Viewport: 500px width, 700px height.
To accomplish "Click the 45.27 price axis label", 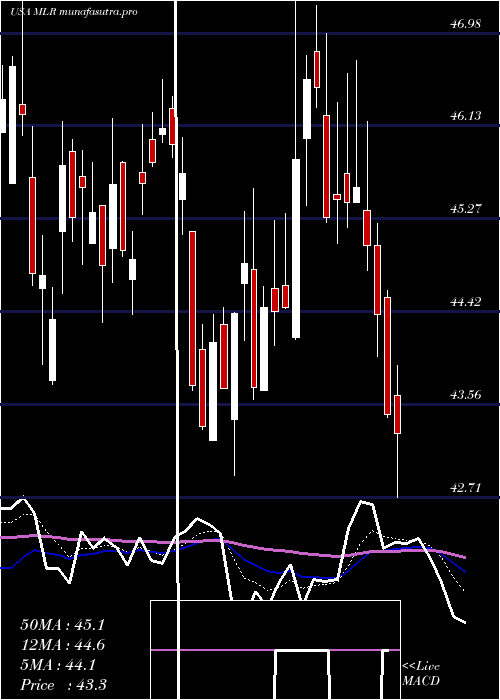I will [x=466, y=209].
